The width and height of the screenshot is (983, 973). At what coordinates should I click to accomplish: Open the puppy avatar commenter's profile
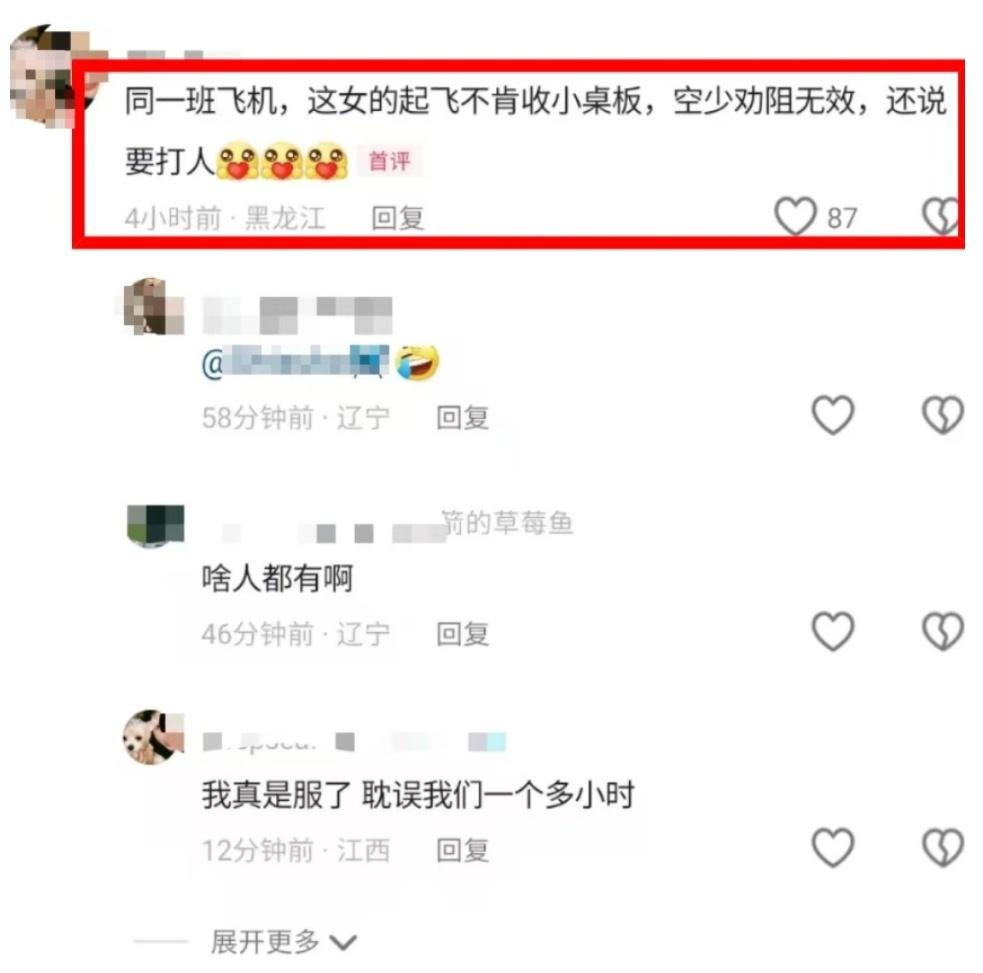[153, 737]
